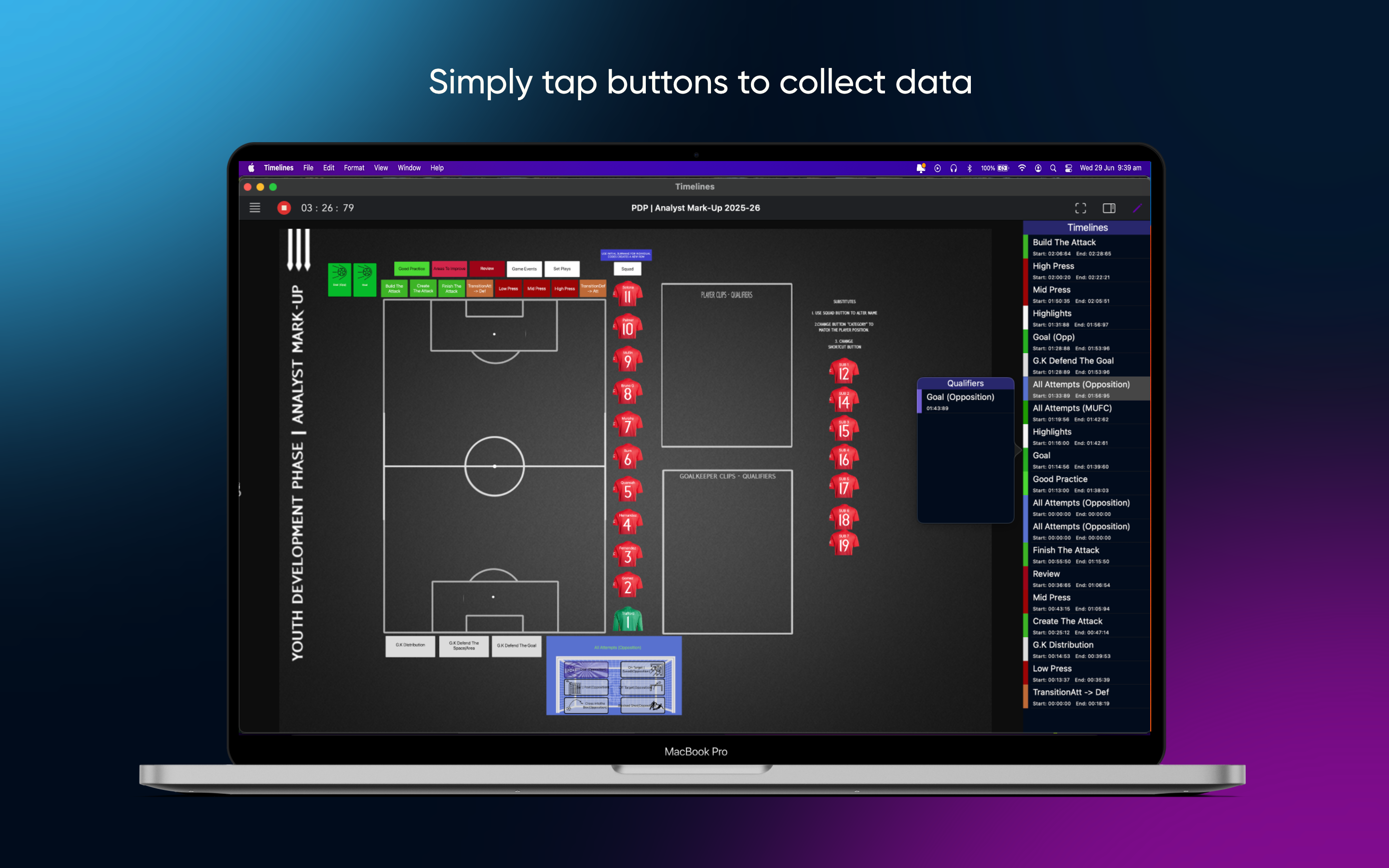Tap substitute jersey number 19

(844, 543)
